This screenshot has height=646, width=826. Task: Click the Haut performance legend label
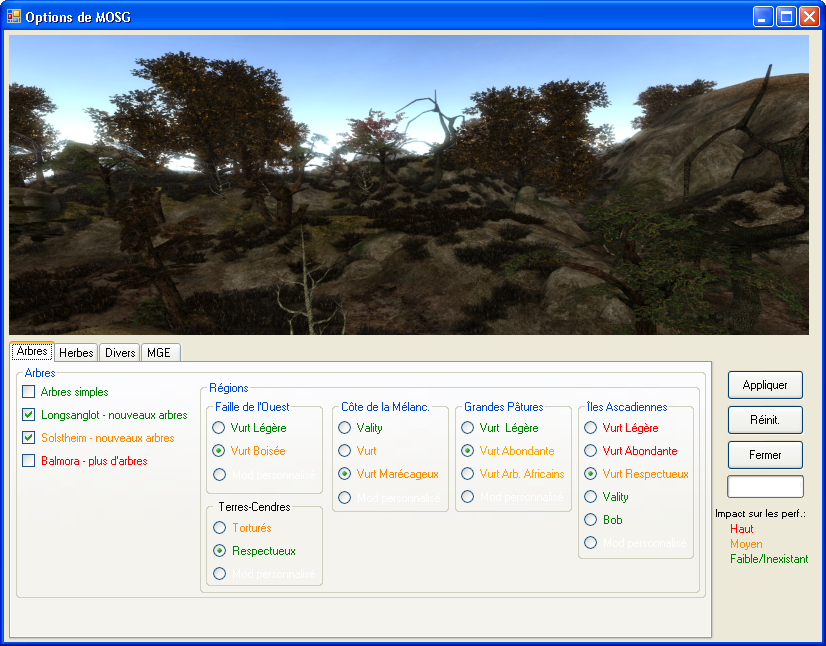point(741,529)
